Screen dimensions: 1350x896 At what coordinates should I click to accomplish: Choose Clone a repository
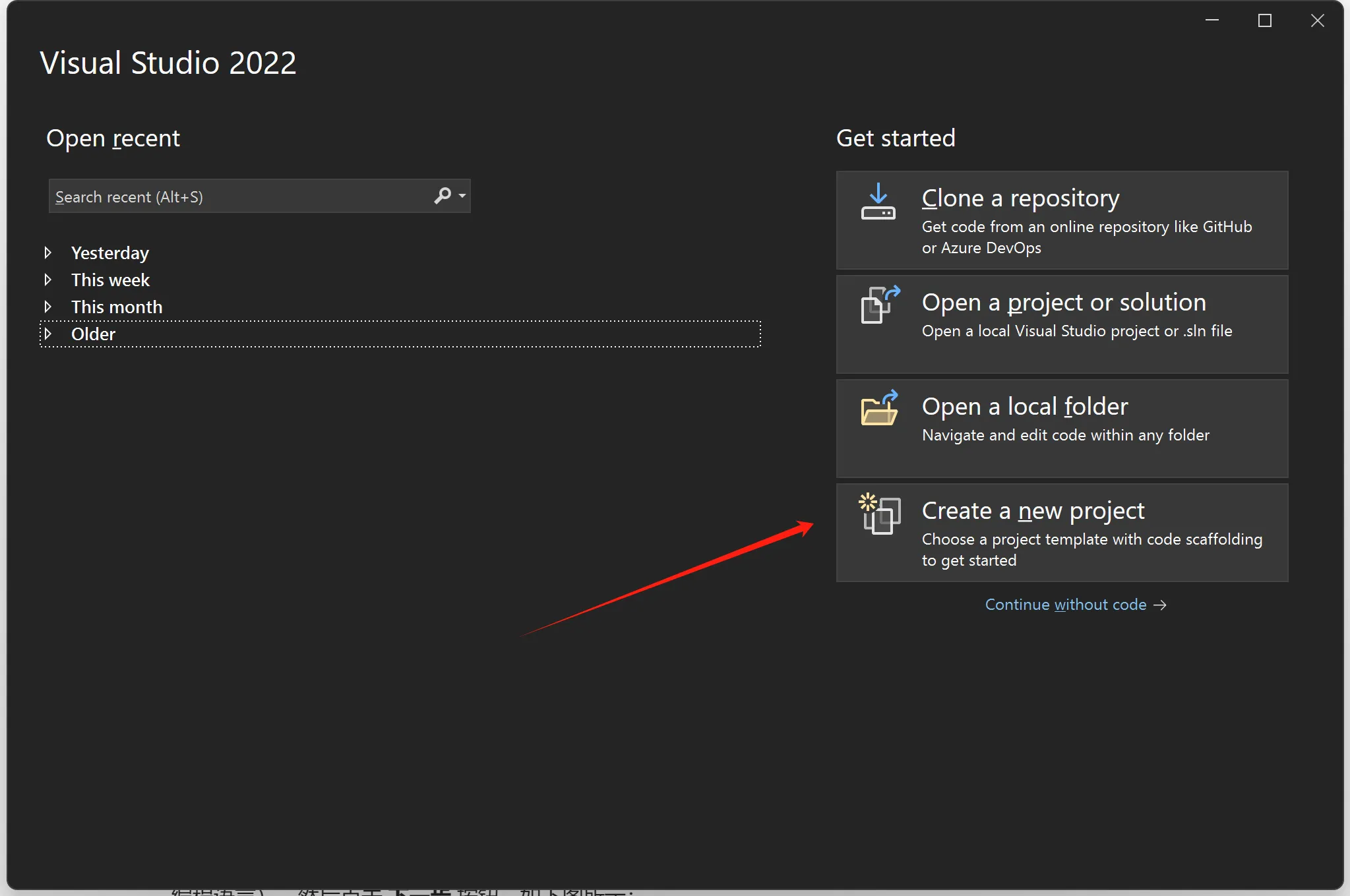point(1062,220)
